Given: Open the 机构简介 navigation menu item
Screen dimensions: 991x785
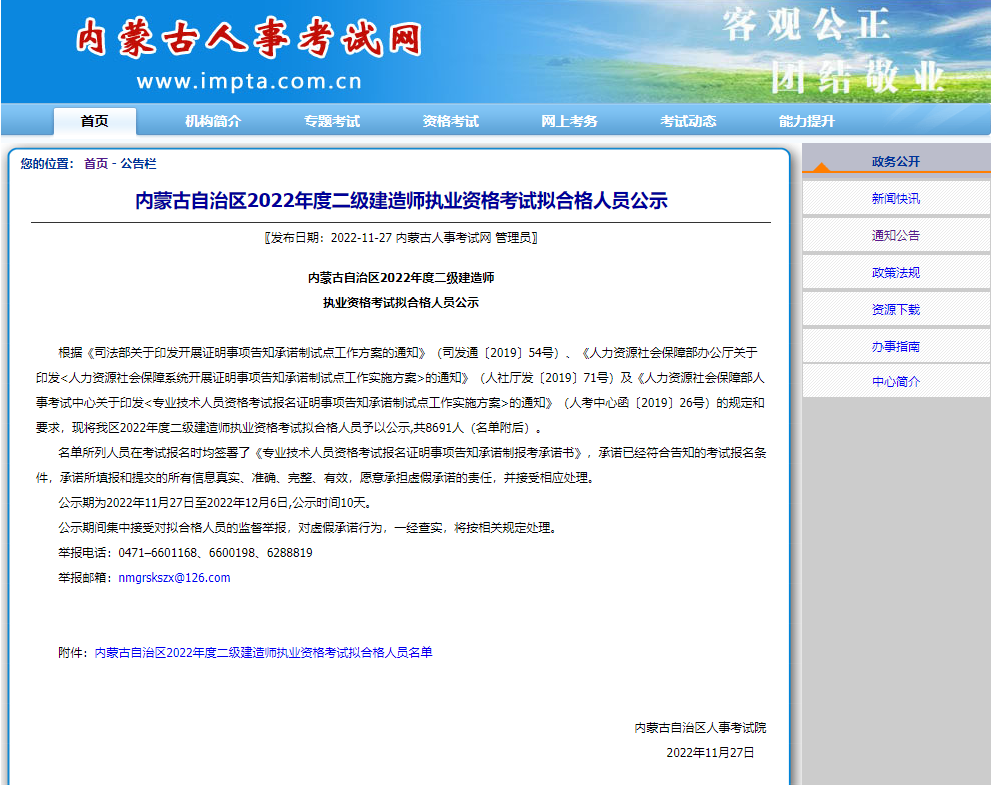Looking at the screenshot, I should tap(213, 121).
